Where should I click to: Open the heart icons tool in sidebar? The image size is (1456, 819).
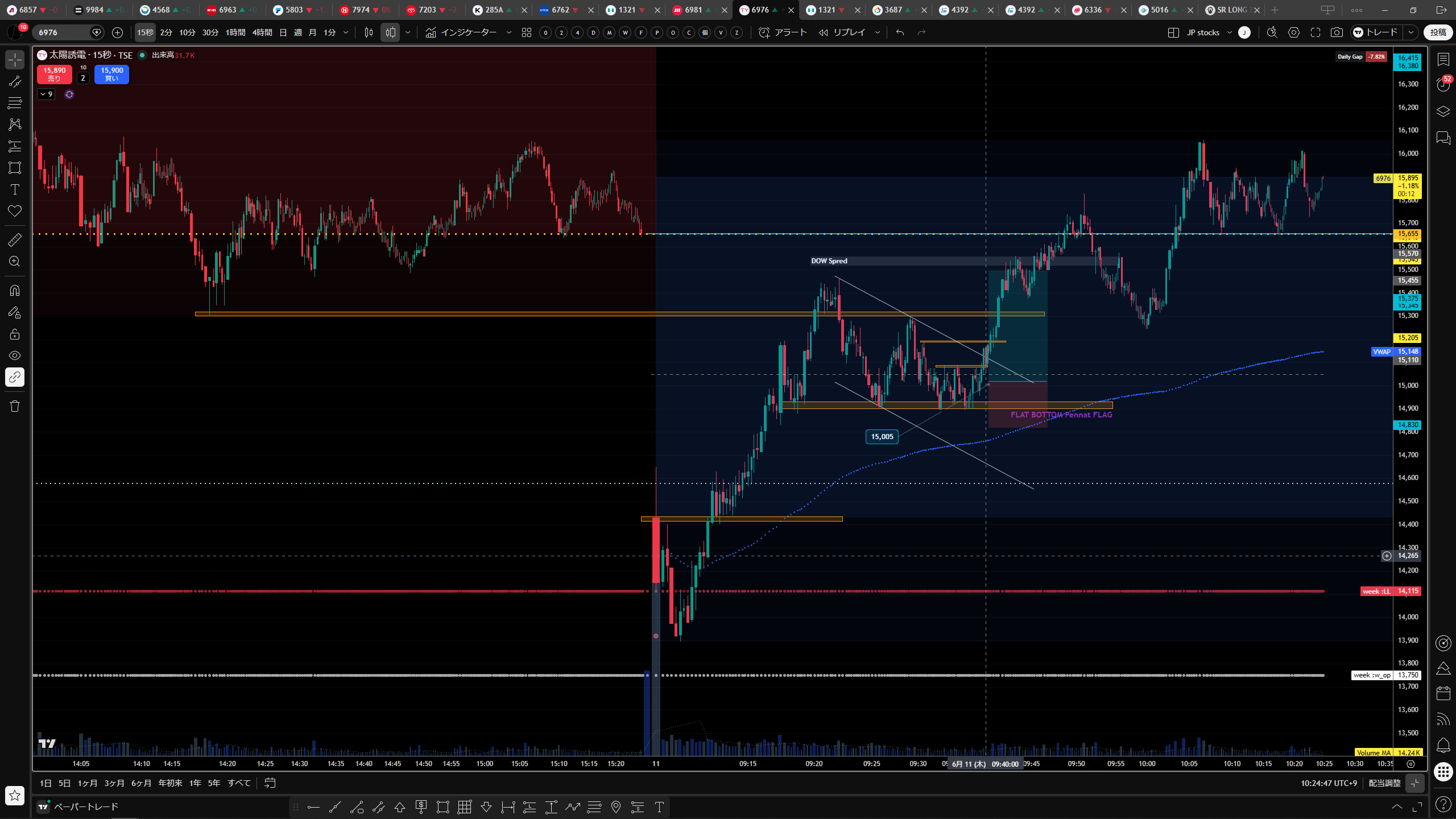[x=15, y=211]
